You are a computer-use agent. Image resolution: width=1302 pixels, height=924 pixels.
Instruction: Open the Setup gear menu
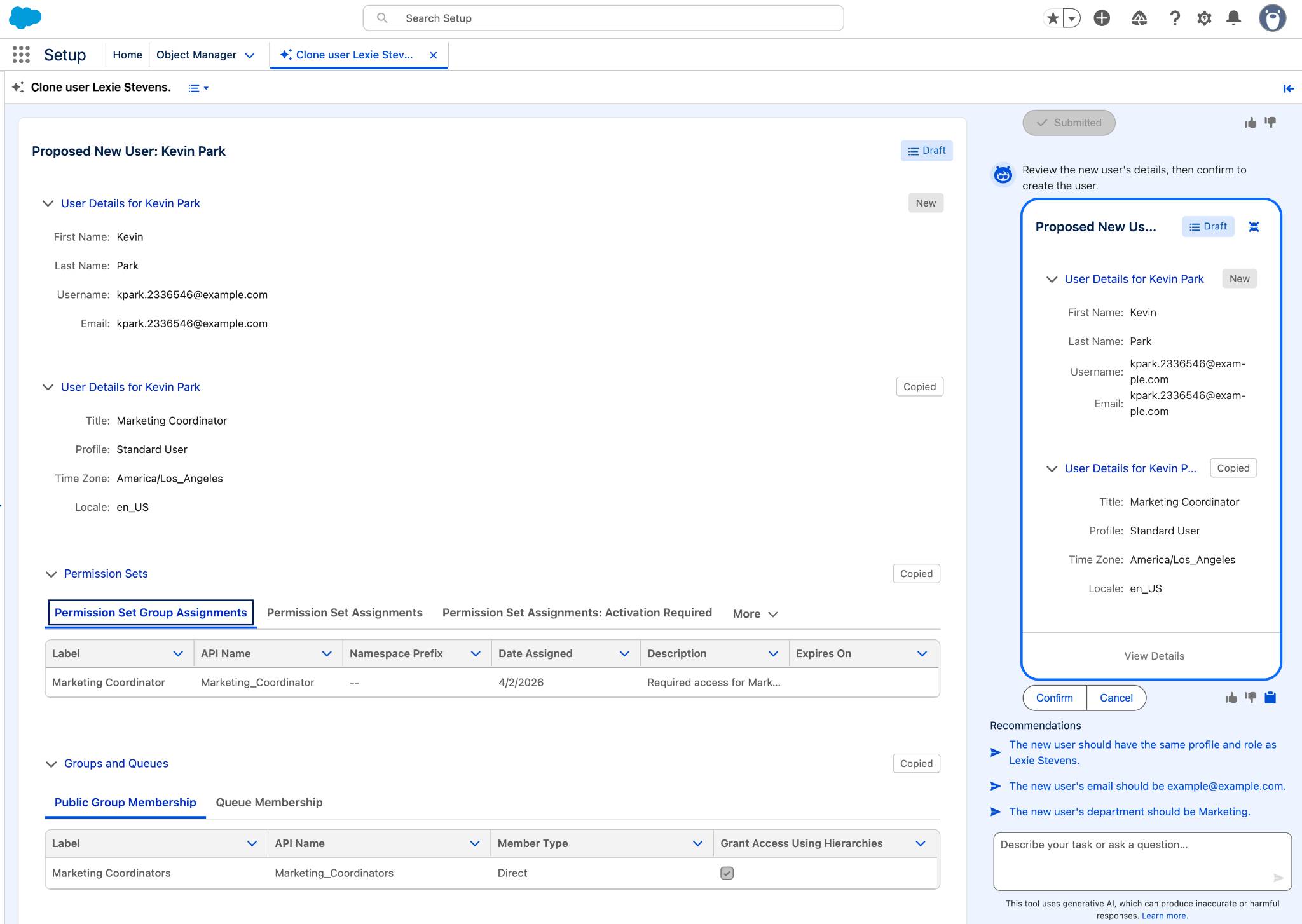(1204, 18)
